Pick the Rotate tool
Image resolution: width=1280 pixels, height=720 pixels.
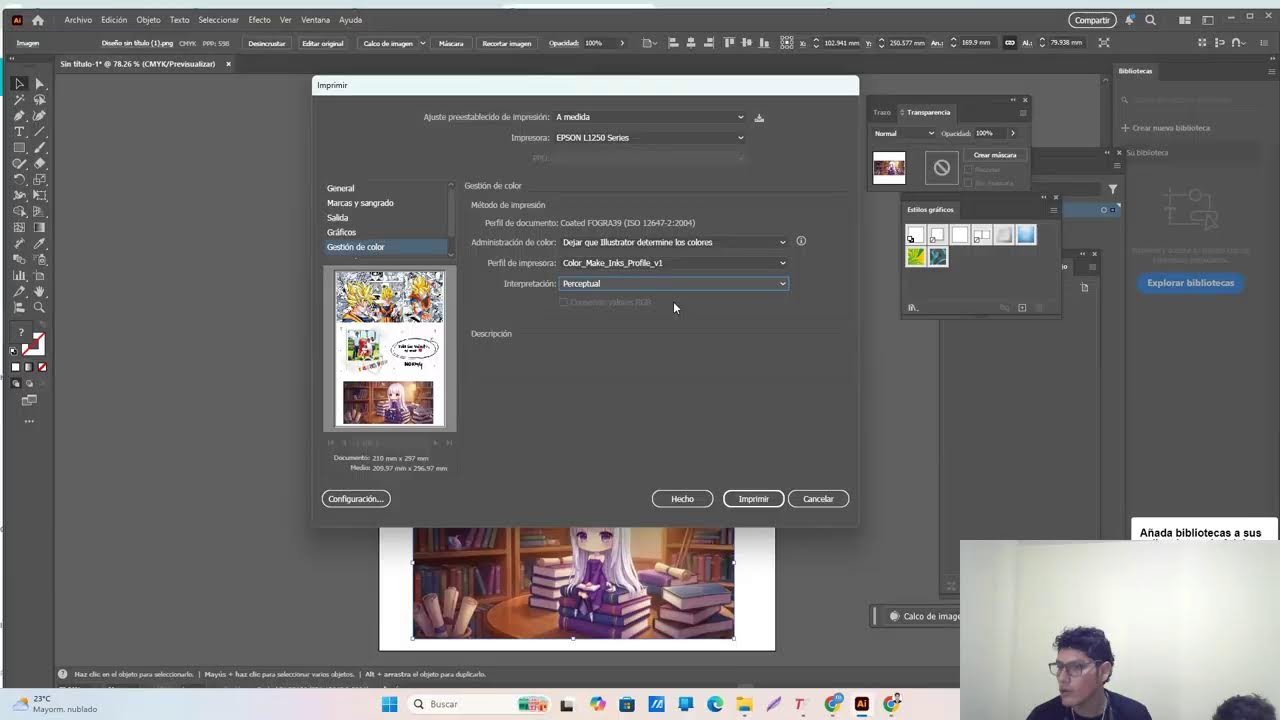pos(19,180)
